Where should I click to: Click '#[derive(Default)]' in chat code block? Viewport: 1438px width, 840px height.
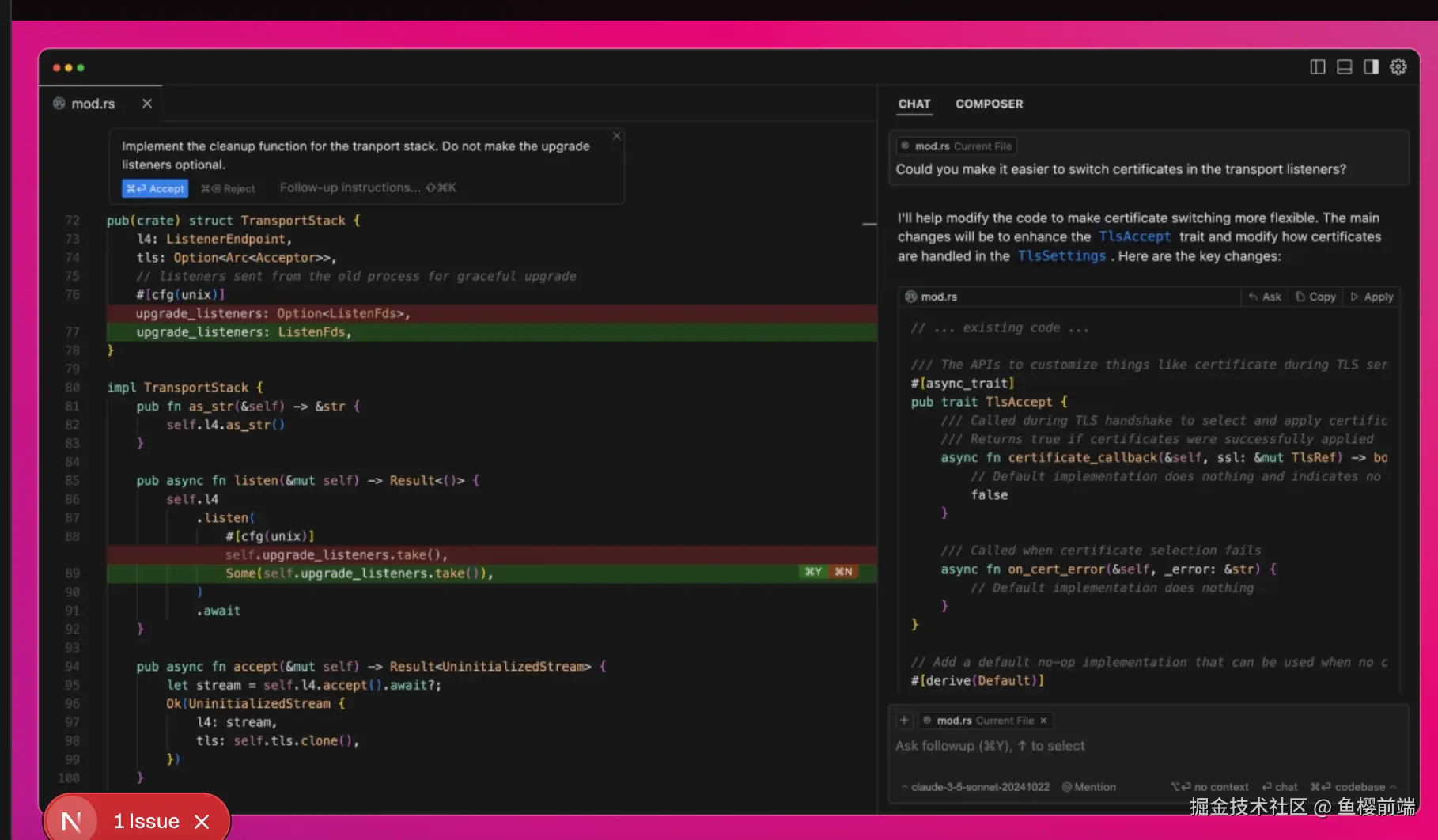click(x=977, y=680)
